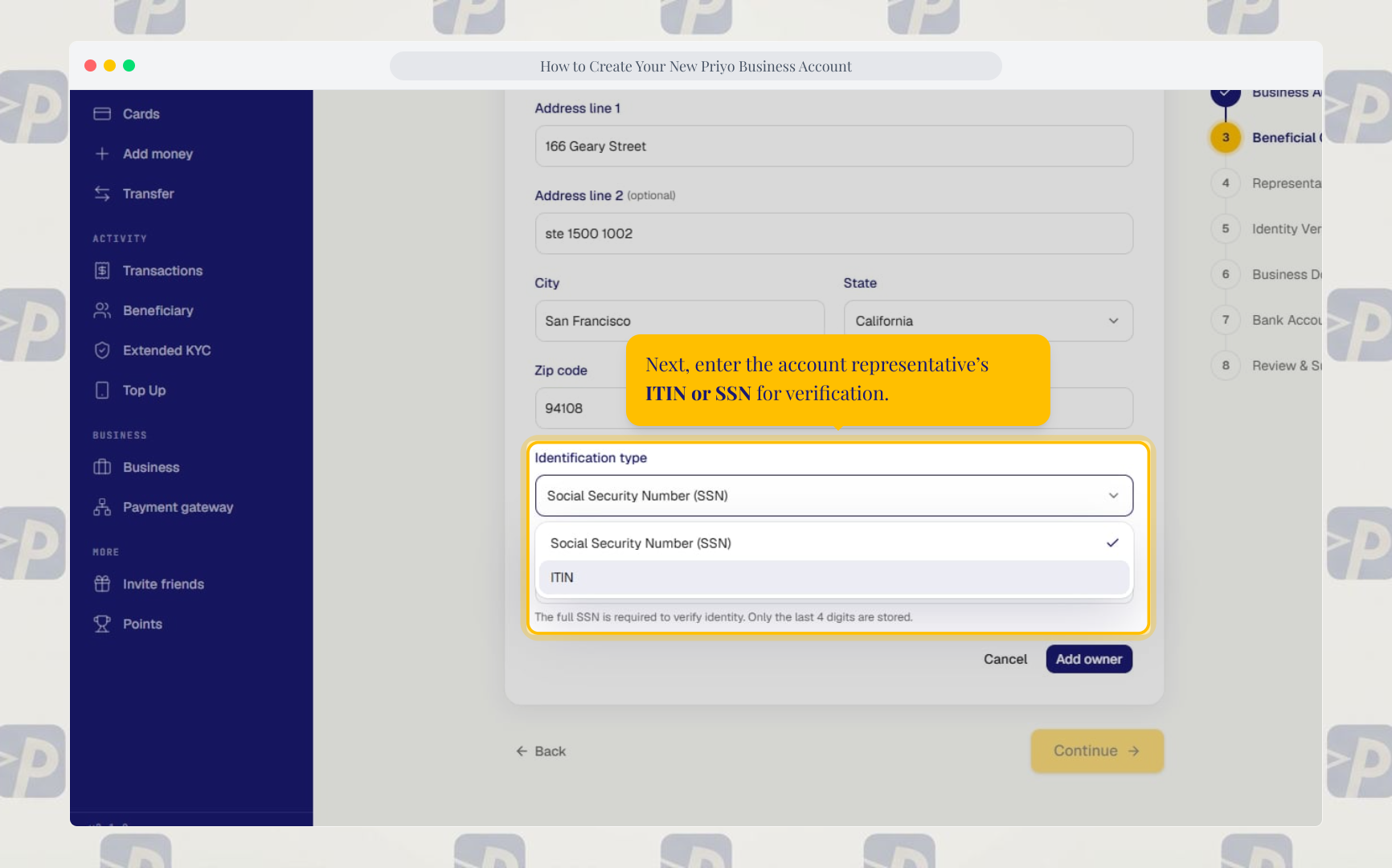Click the Add owner button
Viewport: 1392px width, 868px height.
coord(1089,659)
